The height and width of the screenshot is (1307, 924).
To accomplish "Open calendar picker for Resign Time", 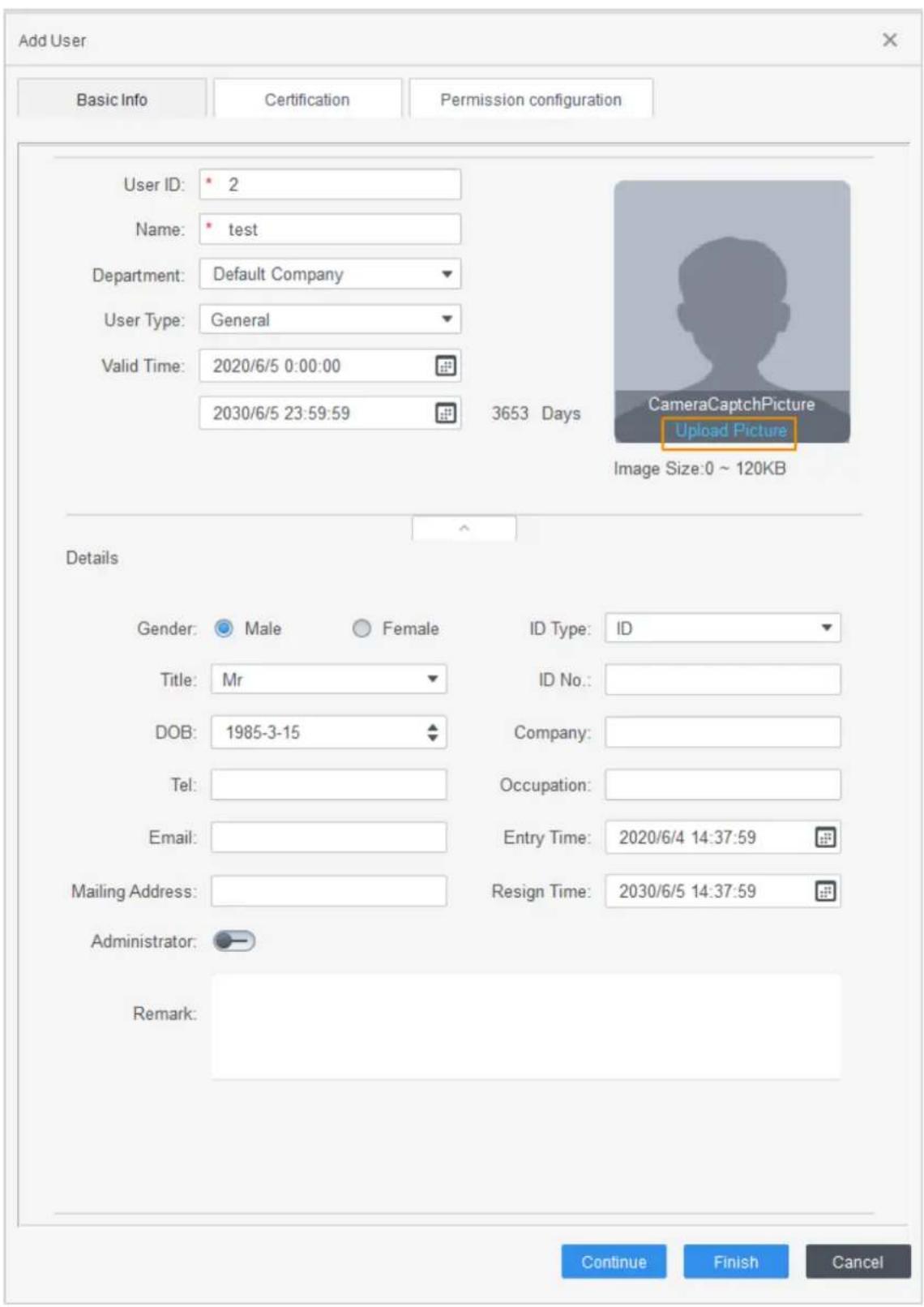I will 824,891.
